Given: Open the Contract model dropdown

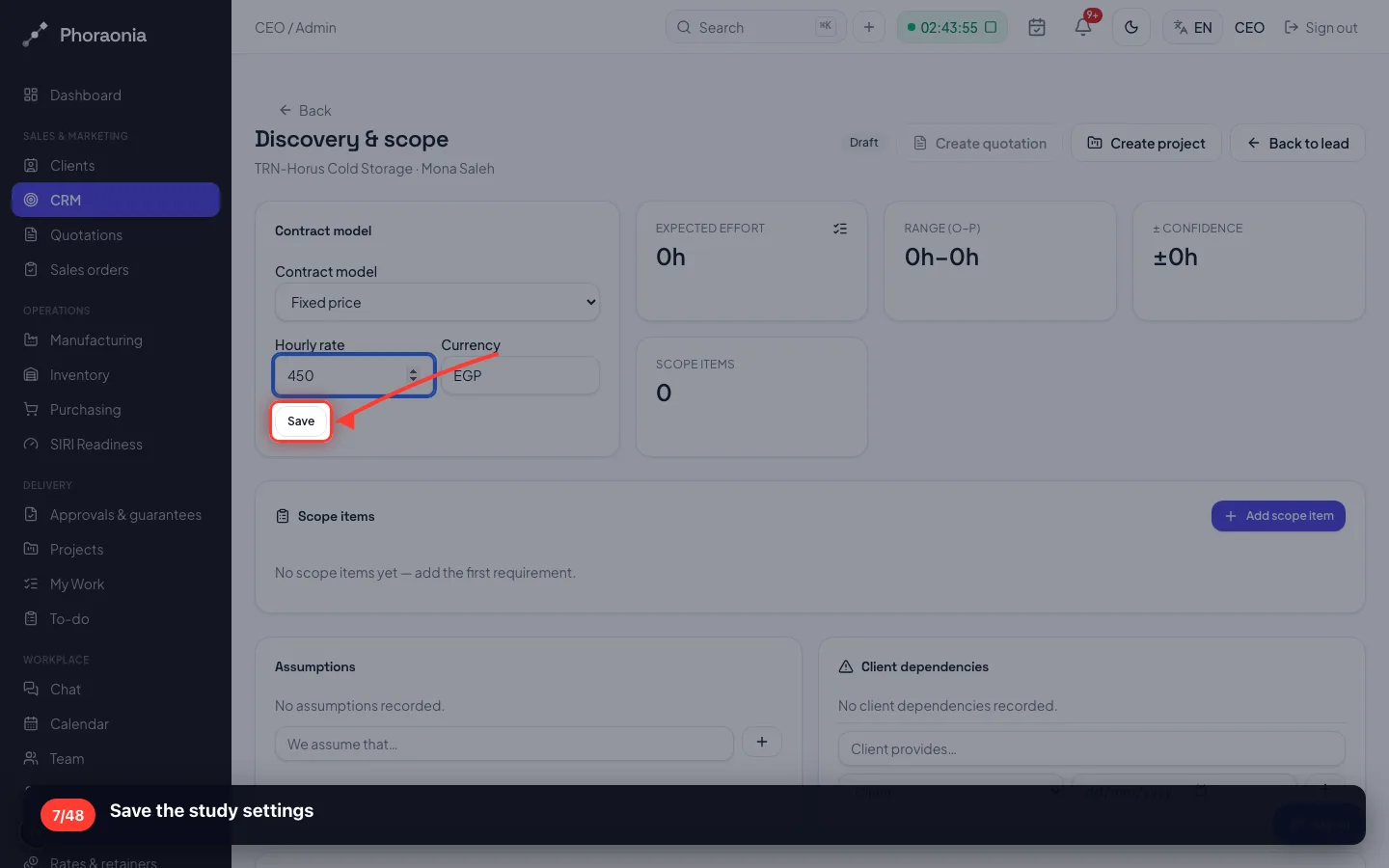Looking at the screenshot, I should (x=437, y=302).
